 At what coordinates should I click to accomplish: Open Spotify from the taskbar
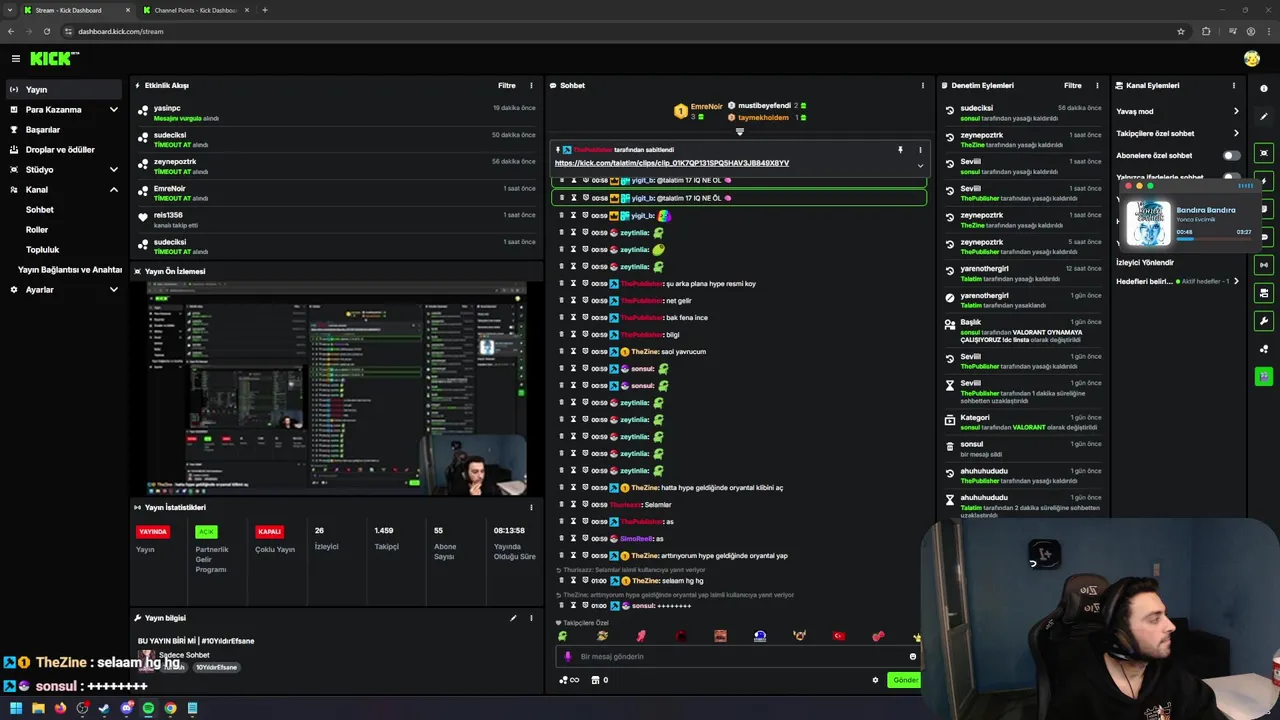coord(148,708)
